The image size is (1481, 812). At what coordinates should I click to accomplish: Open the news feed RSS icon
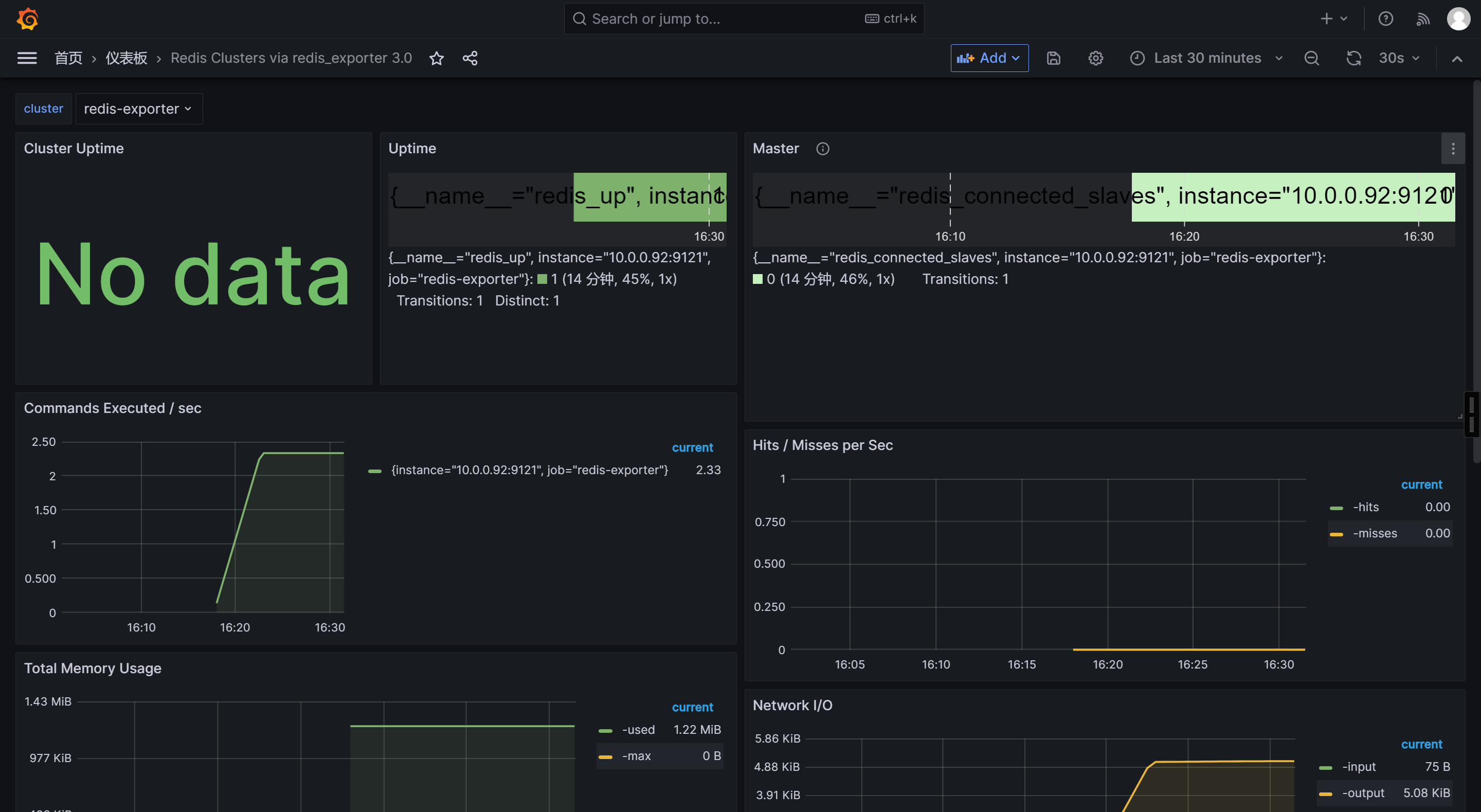point(1422,19)
